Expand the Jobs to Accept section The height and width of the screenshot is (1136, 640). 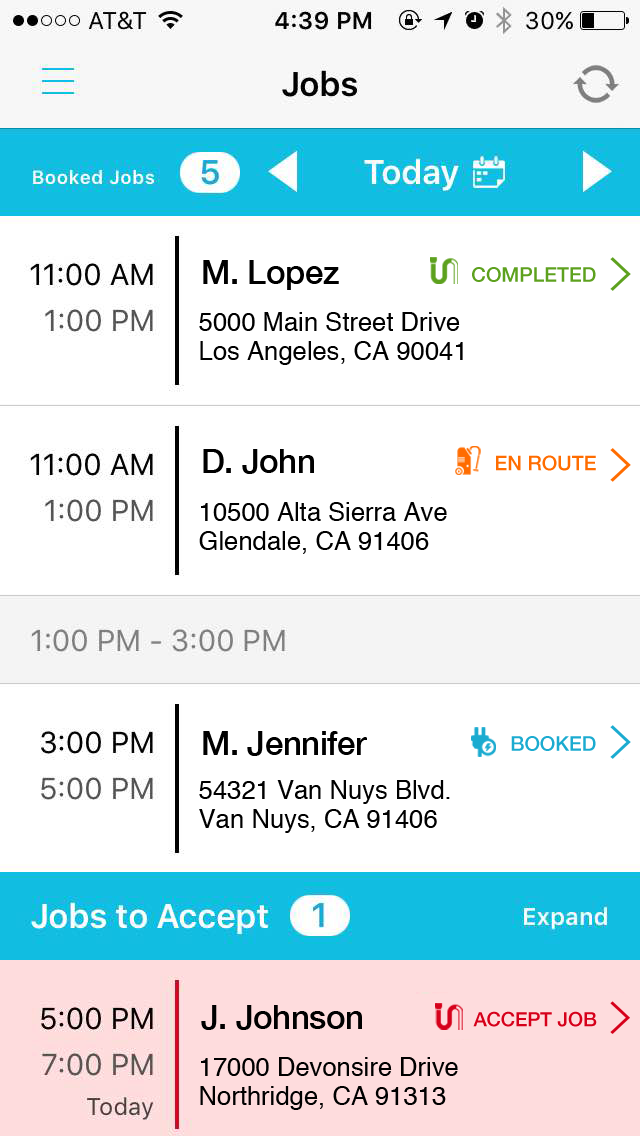coord(565,917)
